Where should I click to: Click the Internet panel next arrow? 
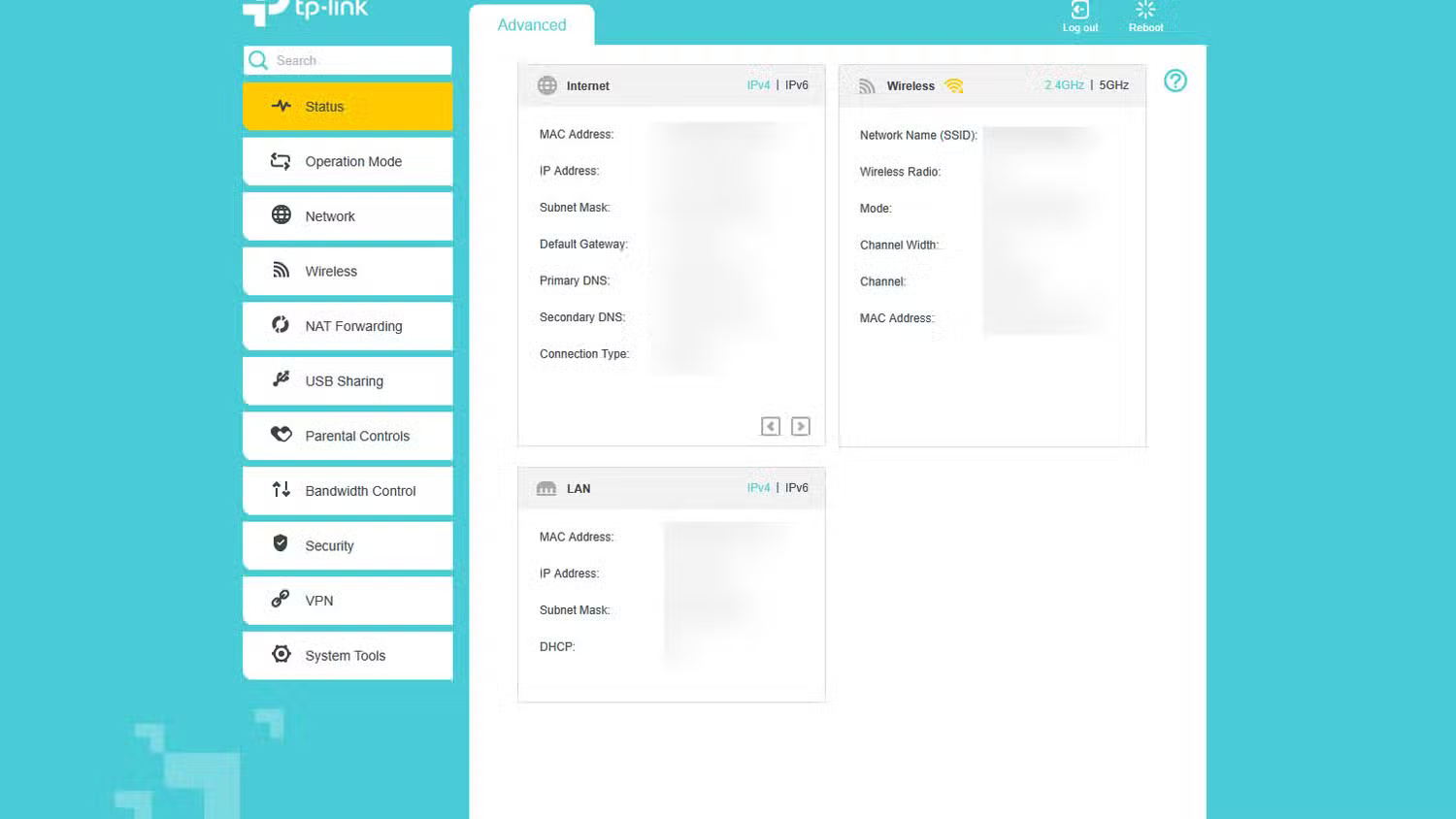(801, 426)
